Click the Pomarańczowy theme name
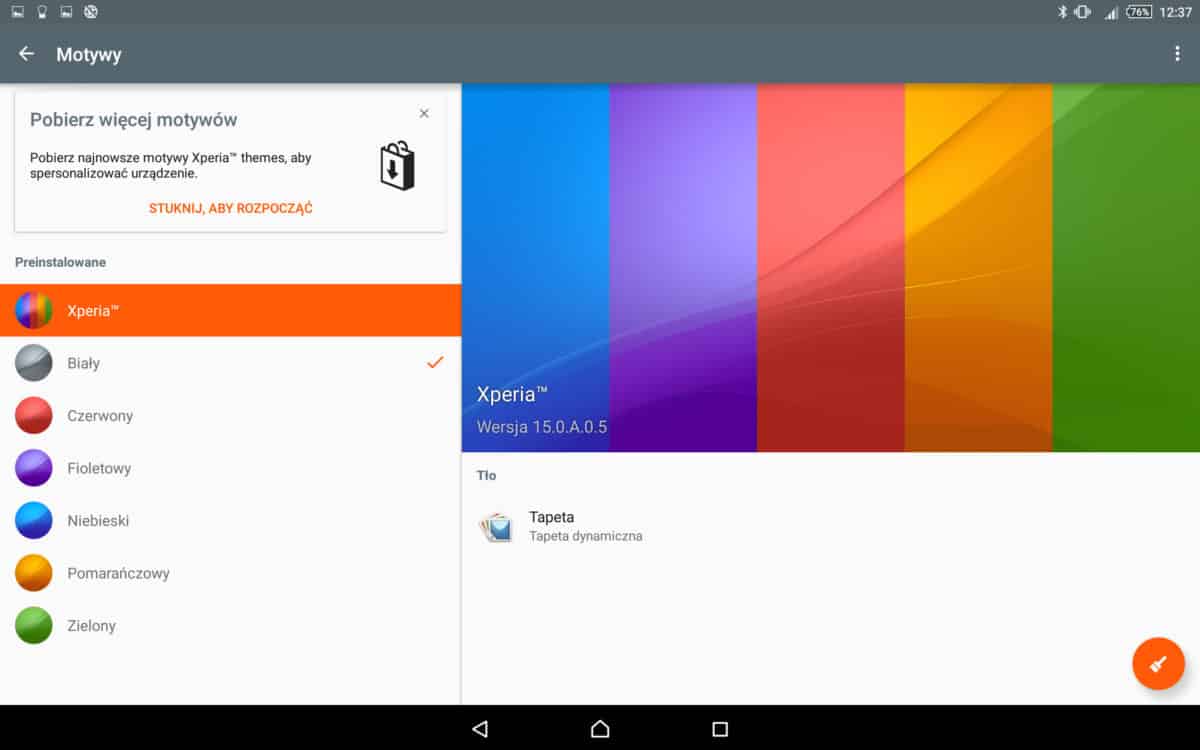1200x750 pixels. tap(118, 573)
